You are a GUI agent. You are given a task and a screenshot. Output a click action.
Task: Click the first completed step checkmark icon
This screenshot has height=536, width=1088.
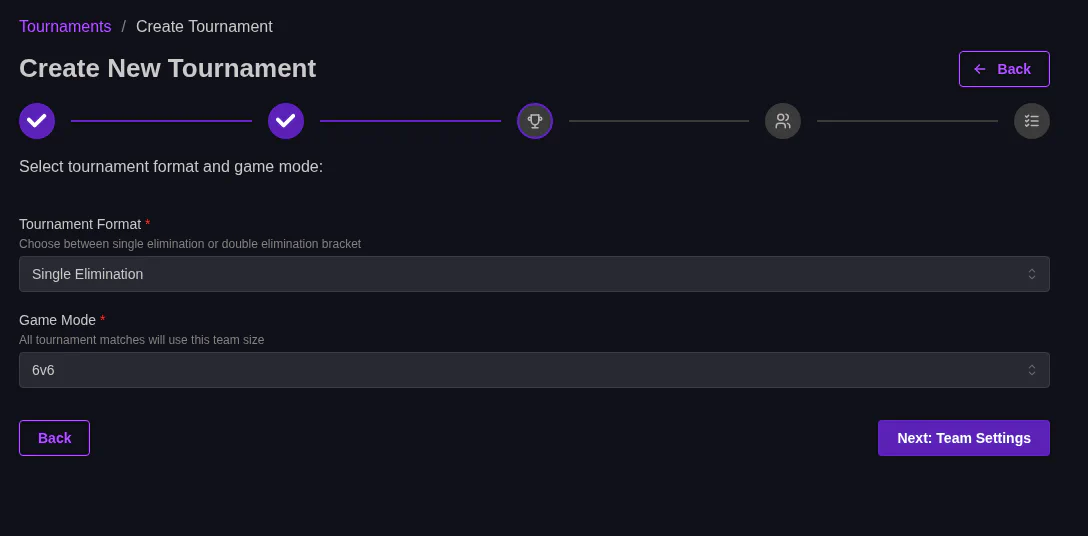point(37,121)
